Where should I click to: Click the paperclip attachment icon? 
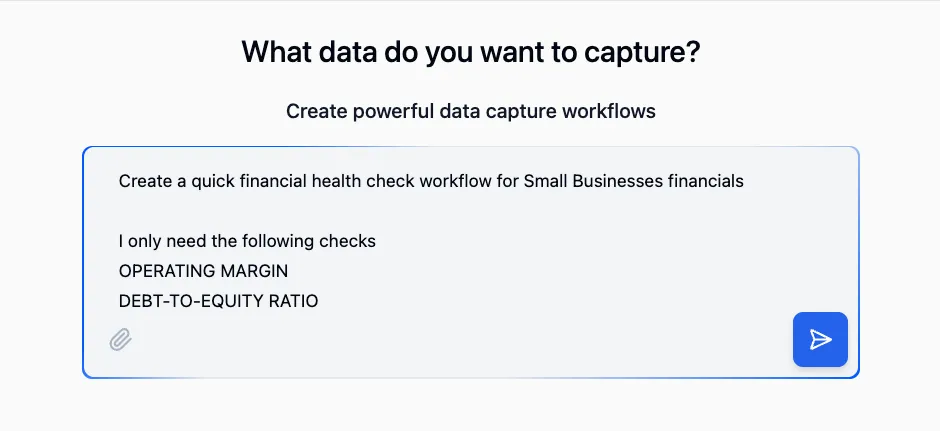(x=121, y=340)
